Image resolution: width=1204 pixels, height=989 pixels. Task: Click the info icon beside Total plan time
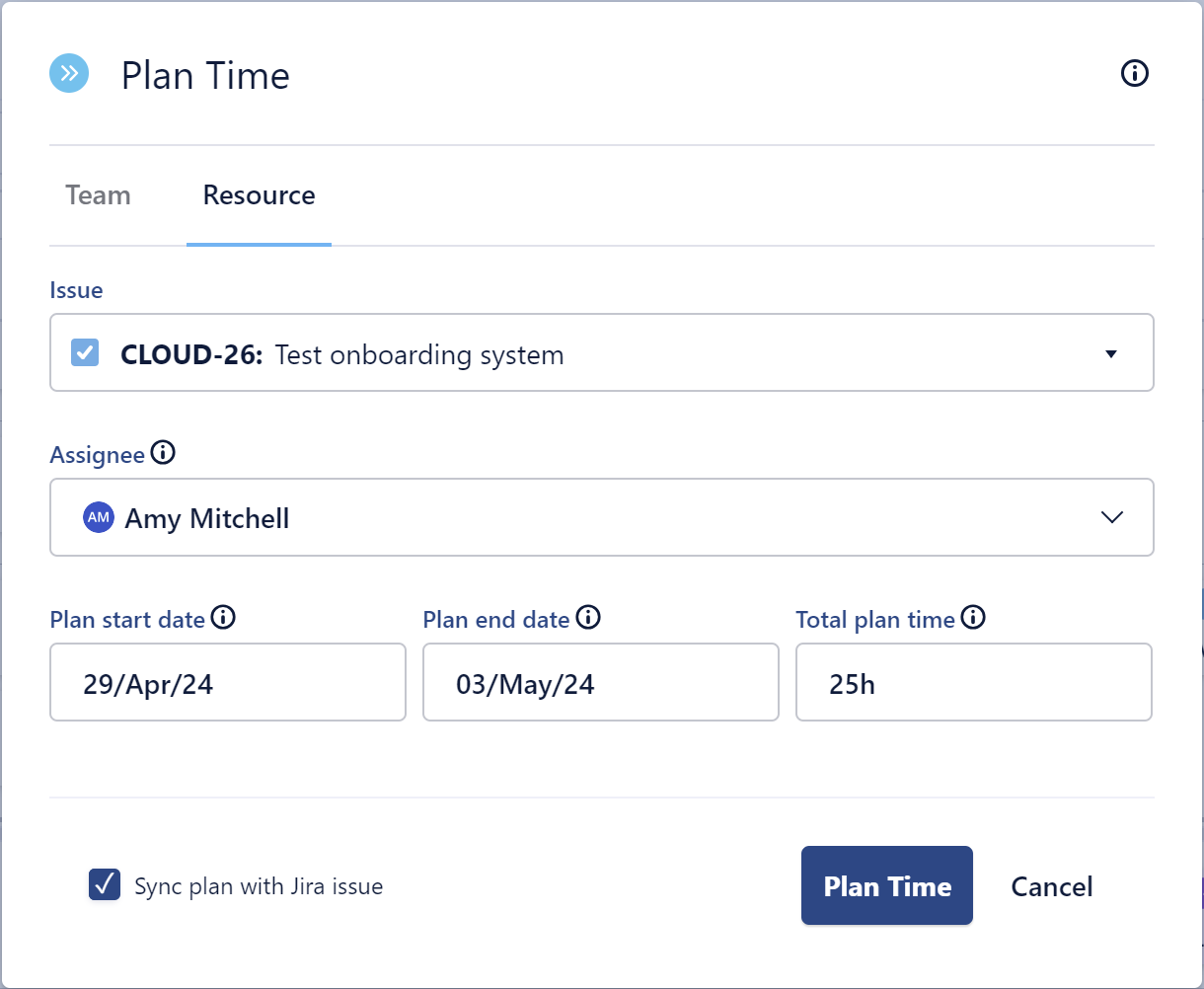[974, 617]
